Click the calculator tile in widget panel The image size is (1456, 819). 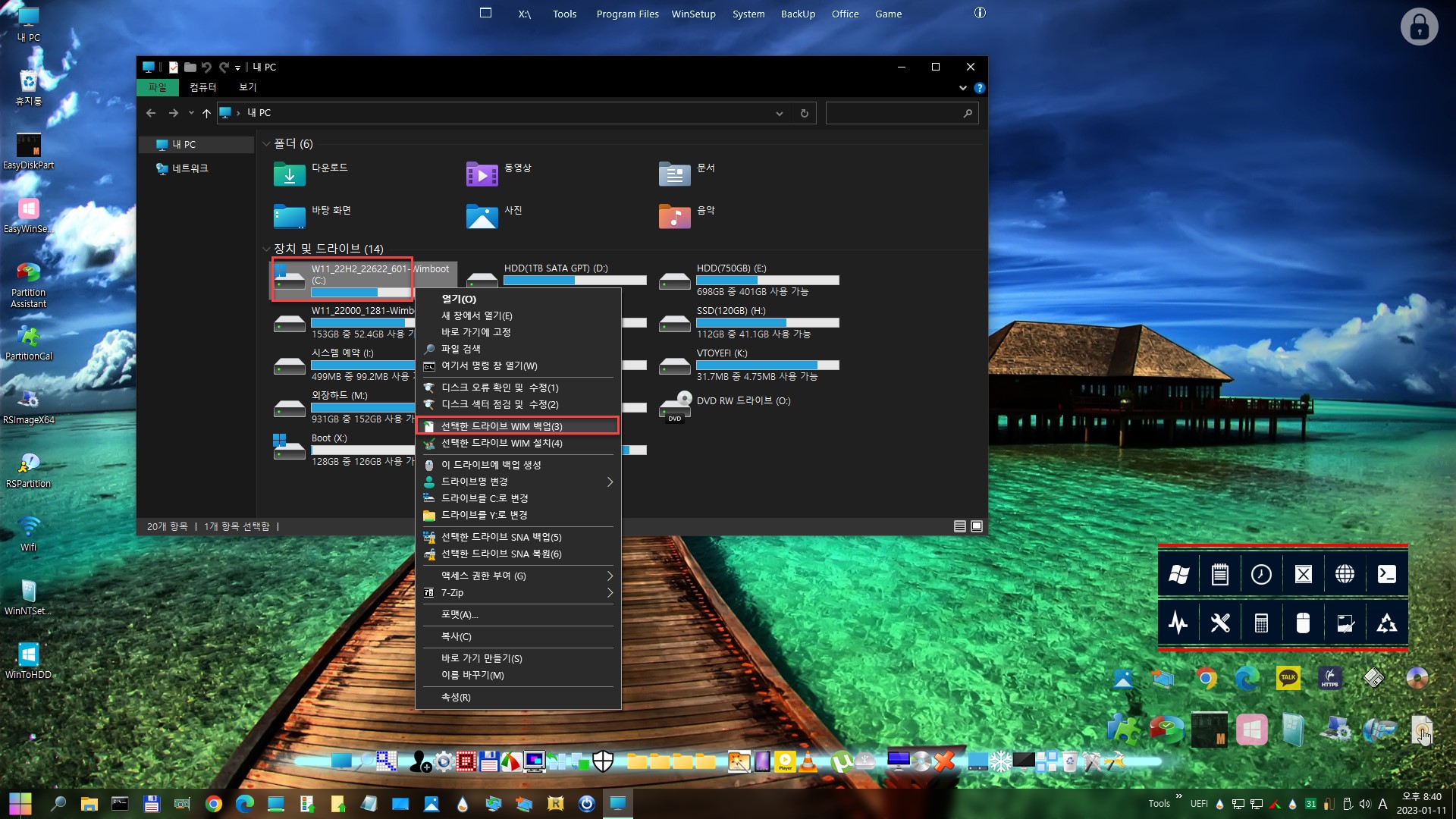coord(1261,623)
